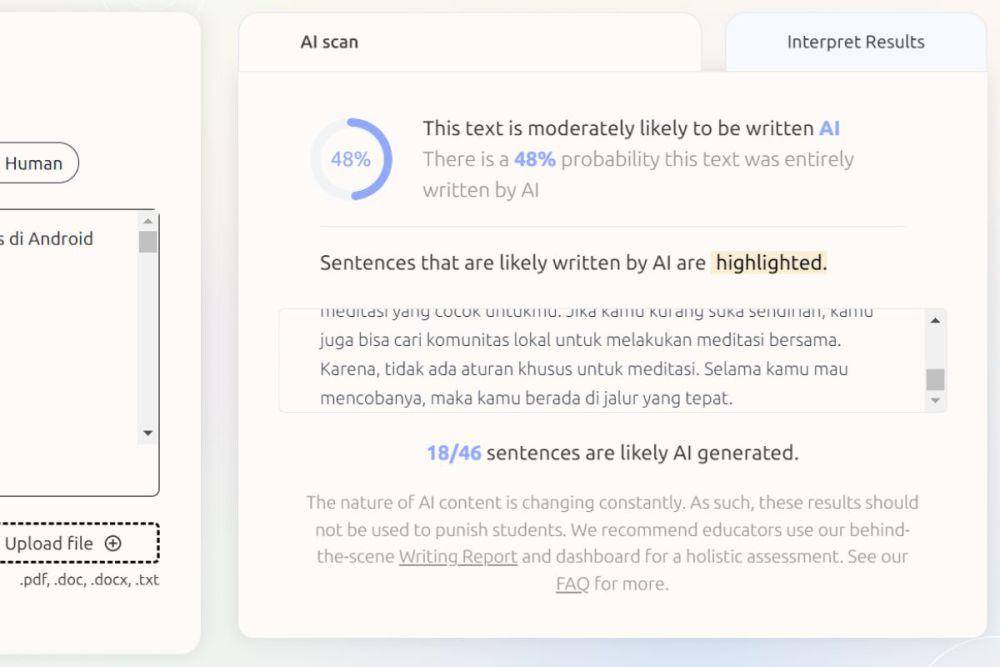The width and height of the screenshot is (1000, 667).
Task: Click the input text area down arrow
Action: [x=148, y=433]
